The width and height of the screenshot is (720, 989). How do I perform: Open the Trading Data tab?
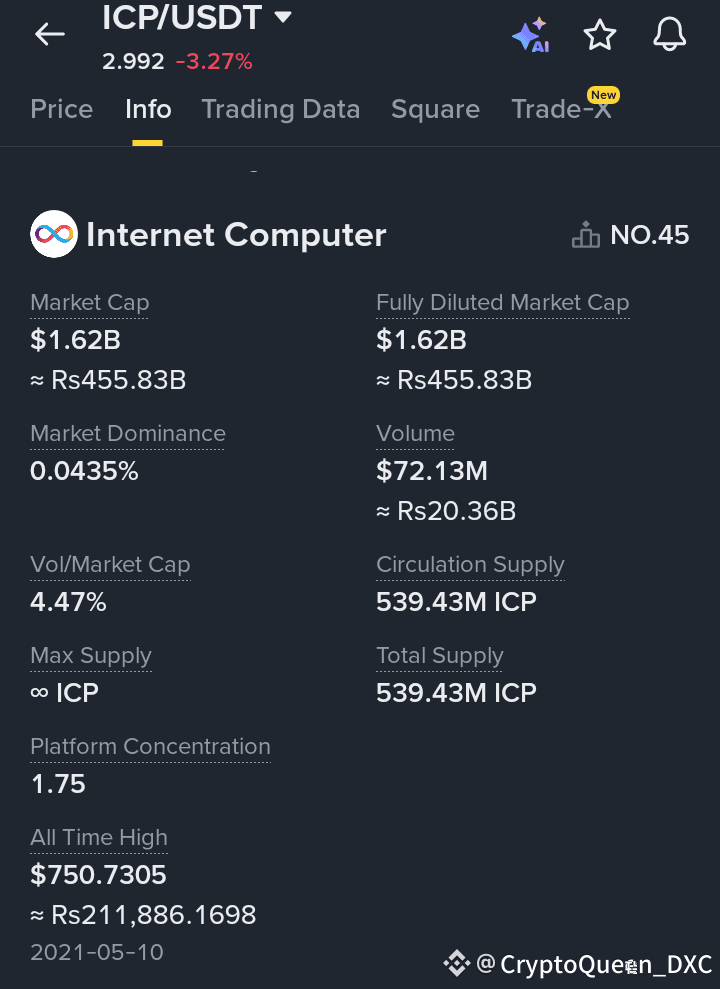(281, 109)
